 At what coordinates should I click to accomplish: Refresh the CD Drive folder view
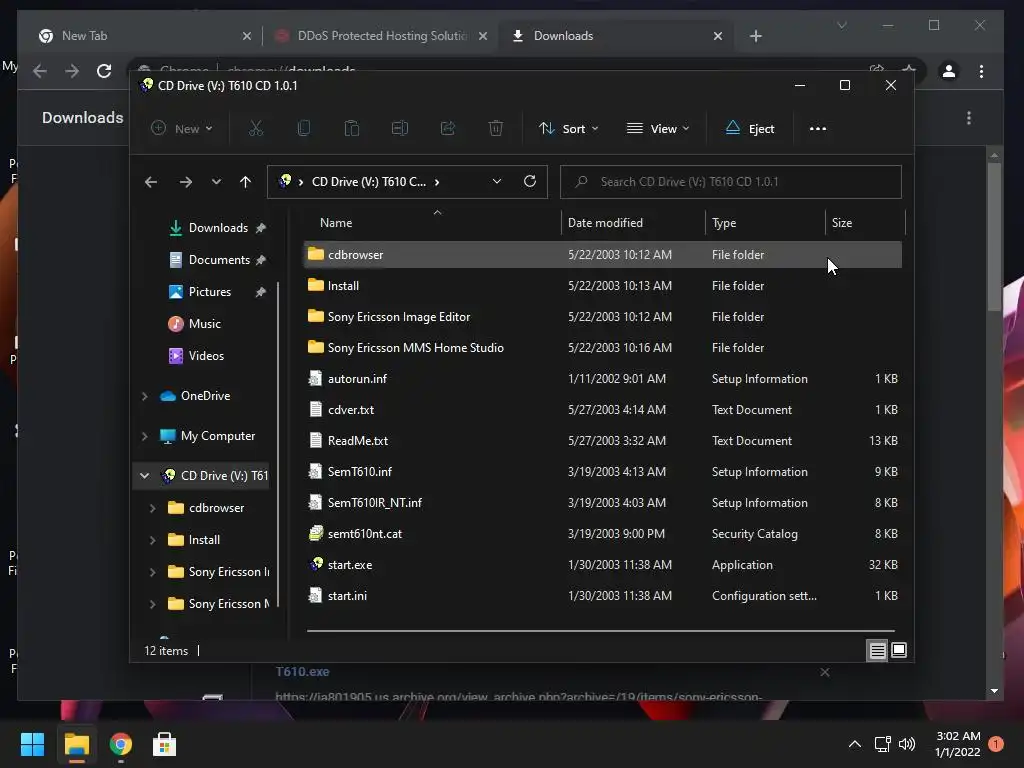pos(530,181)
